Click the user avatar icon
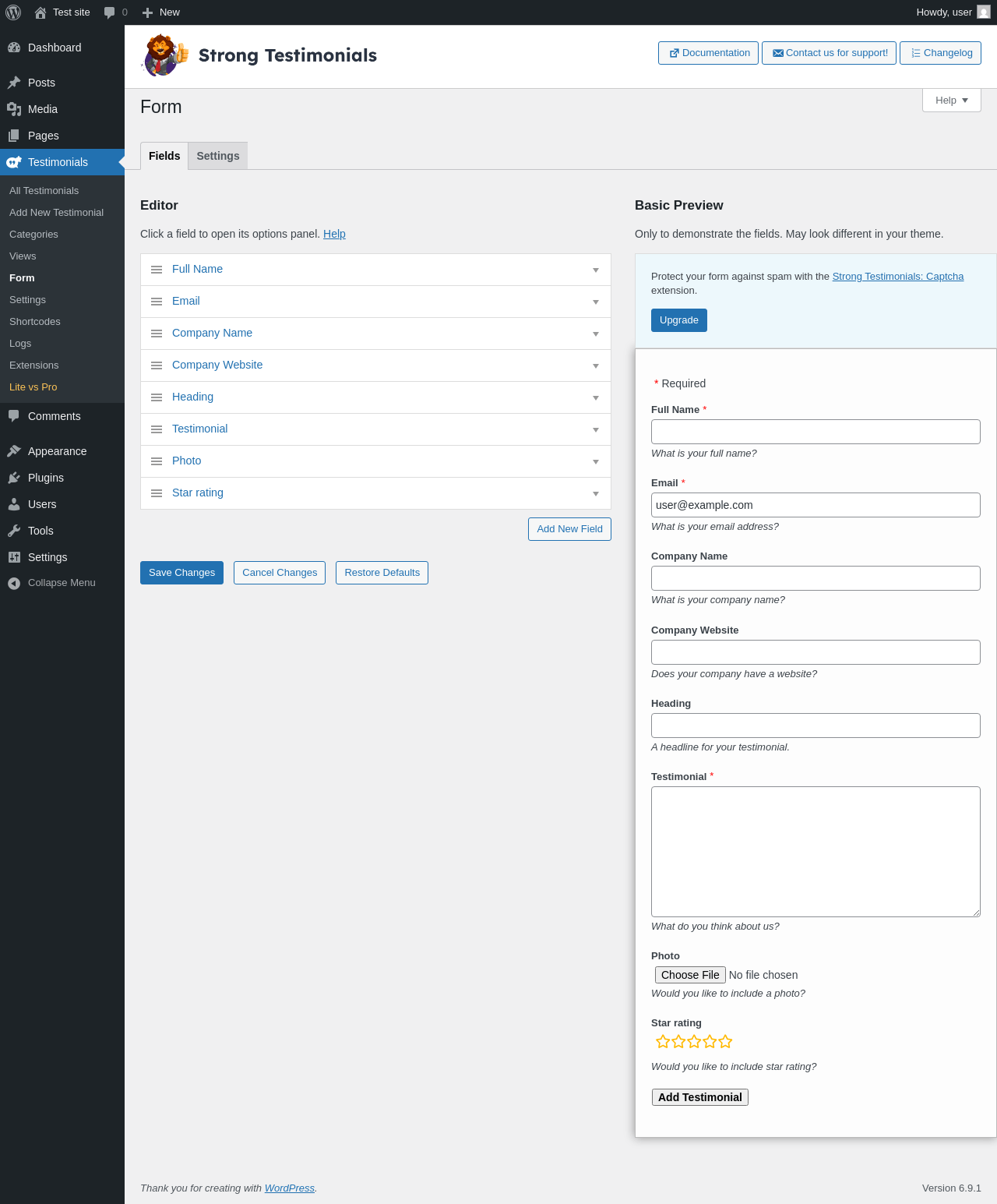997x1204 pixels. (984, 12)
